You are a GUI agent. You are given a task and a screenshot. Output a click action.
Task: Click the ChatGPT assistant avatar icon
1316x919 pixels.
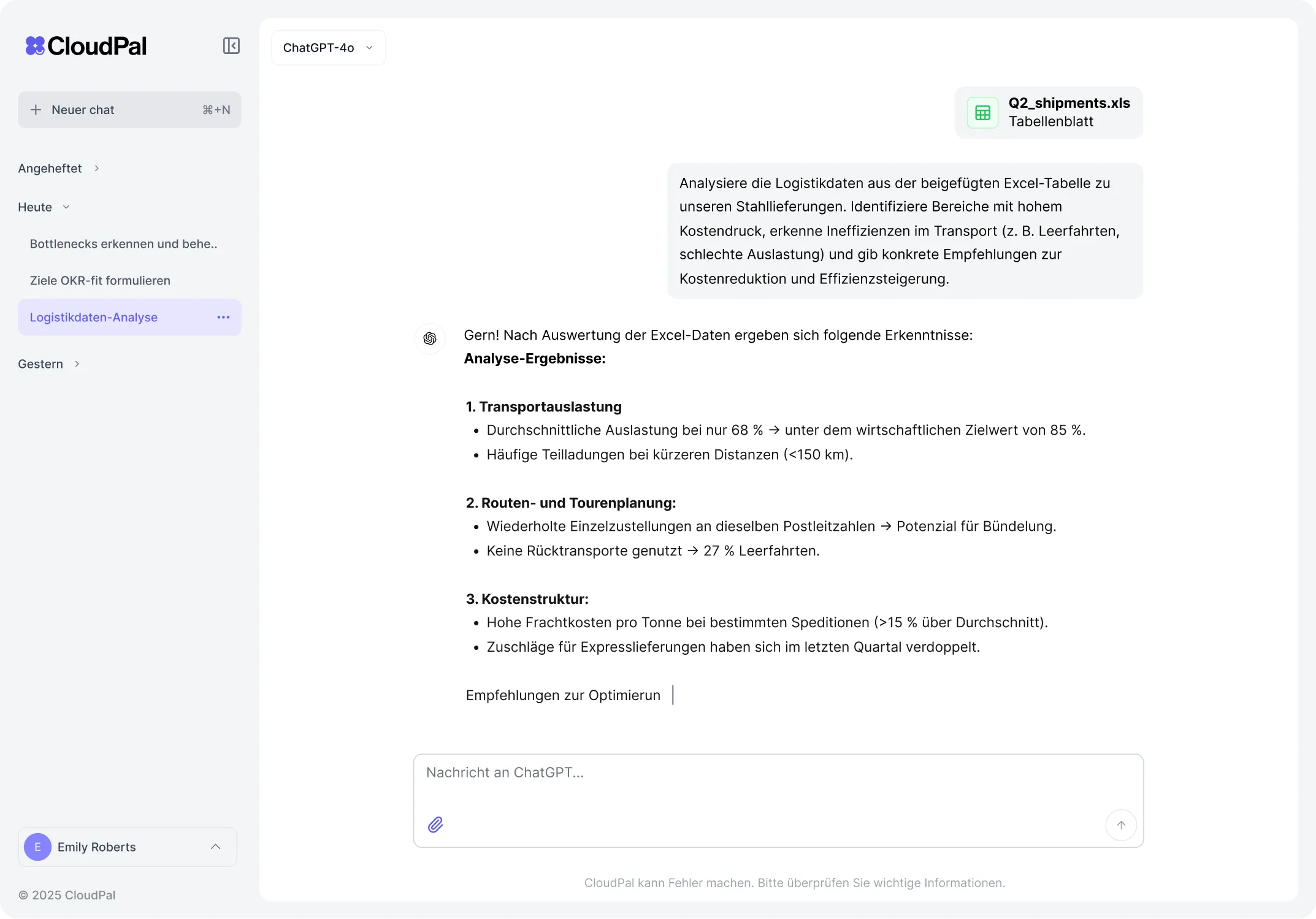(x=430, y=338)
